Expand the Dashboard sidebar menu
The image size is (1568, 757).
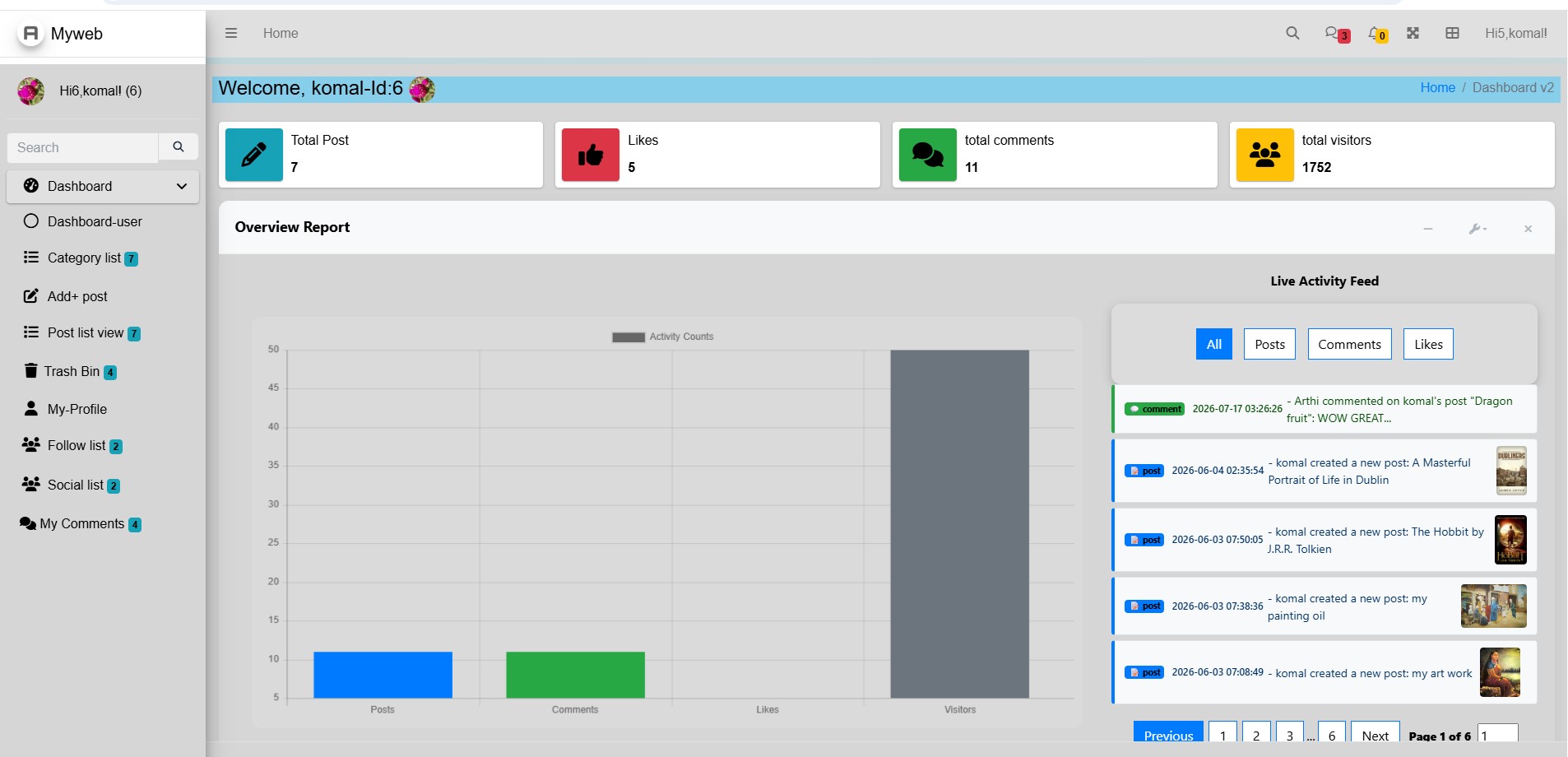click(103, 187)
